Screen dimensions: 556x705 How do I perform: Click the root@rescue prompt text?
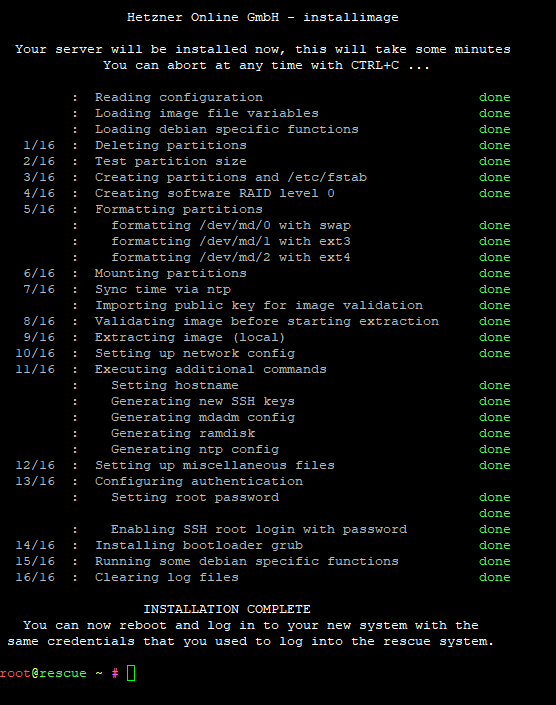(x=43, y=673)
